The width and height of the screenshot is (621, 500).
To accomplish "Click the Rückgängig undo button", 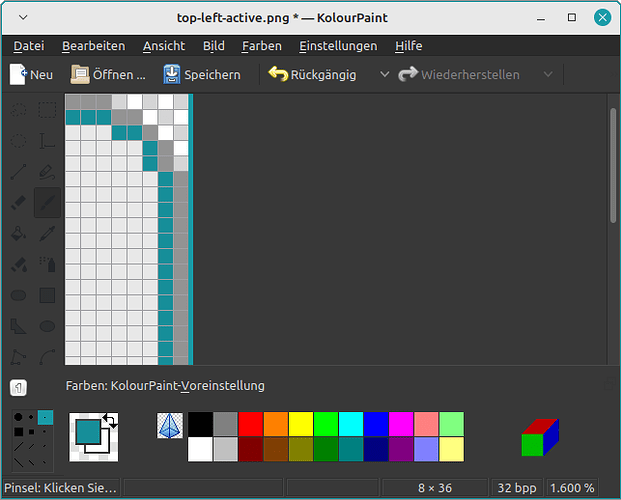I will pyautogui.click(x=312, y=74).
